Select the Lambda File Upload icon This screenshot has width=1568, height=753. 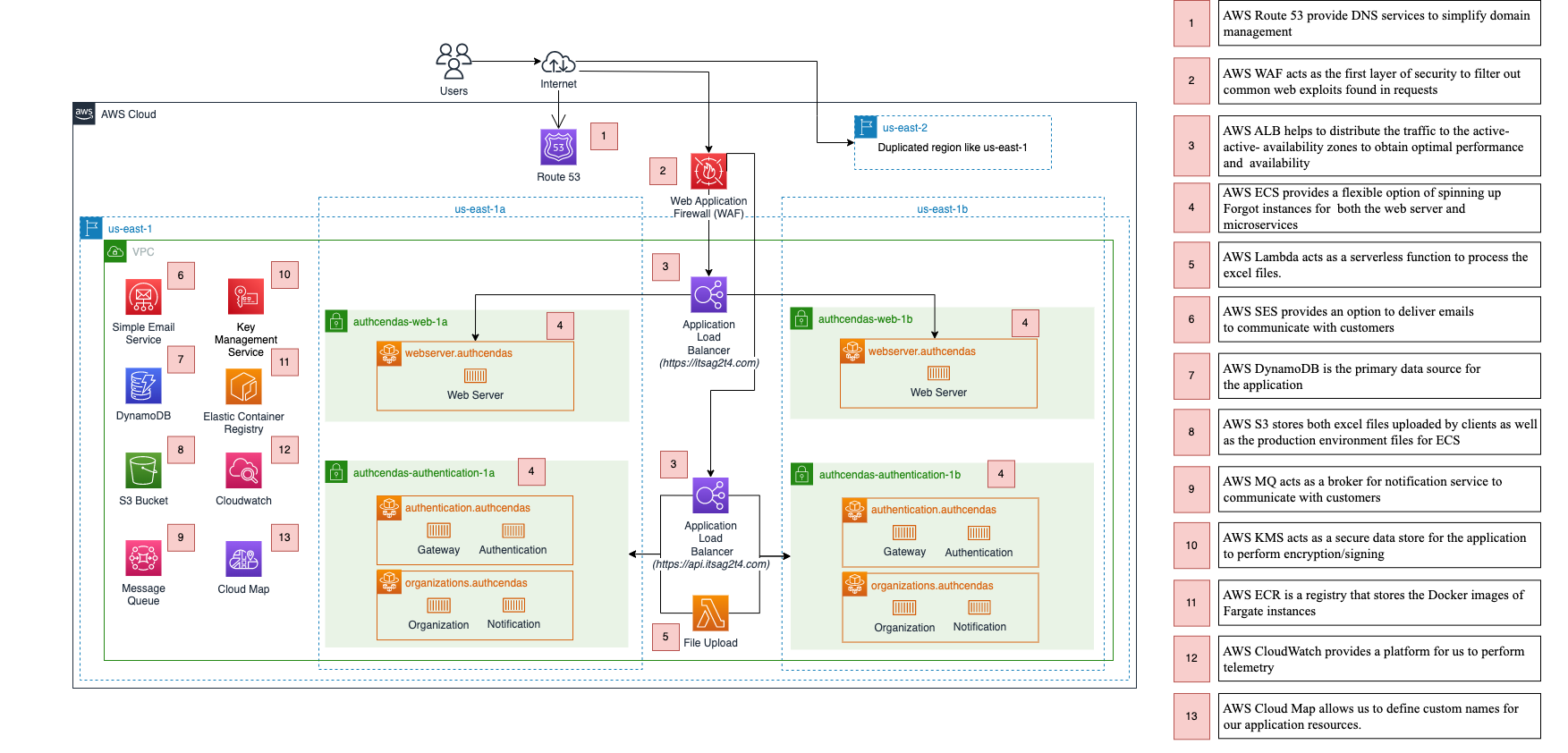[x=710, y=613]
